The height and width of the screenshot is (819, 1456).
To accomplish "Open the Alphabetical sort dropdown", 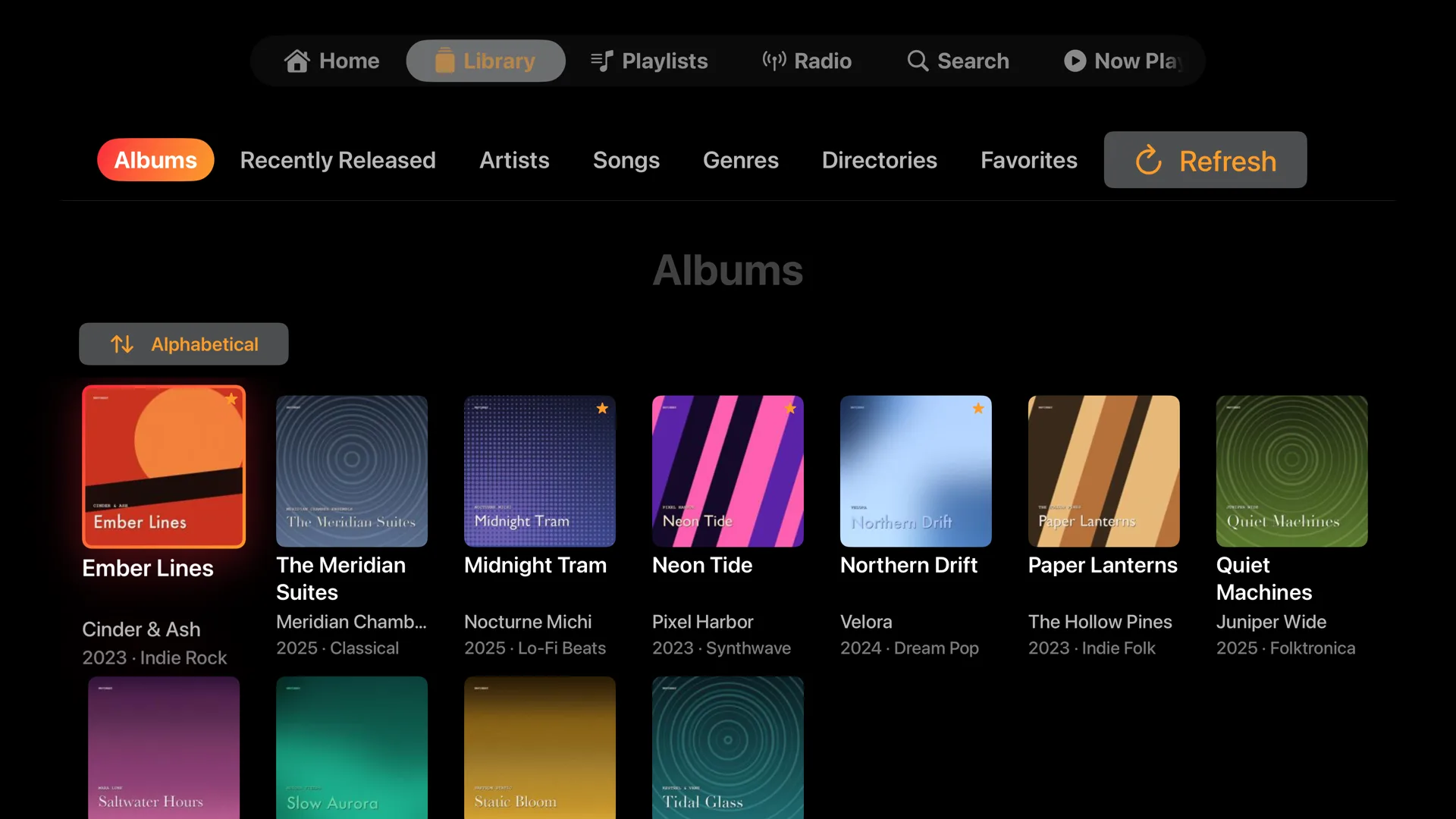I will click(184, 344).
